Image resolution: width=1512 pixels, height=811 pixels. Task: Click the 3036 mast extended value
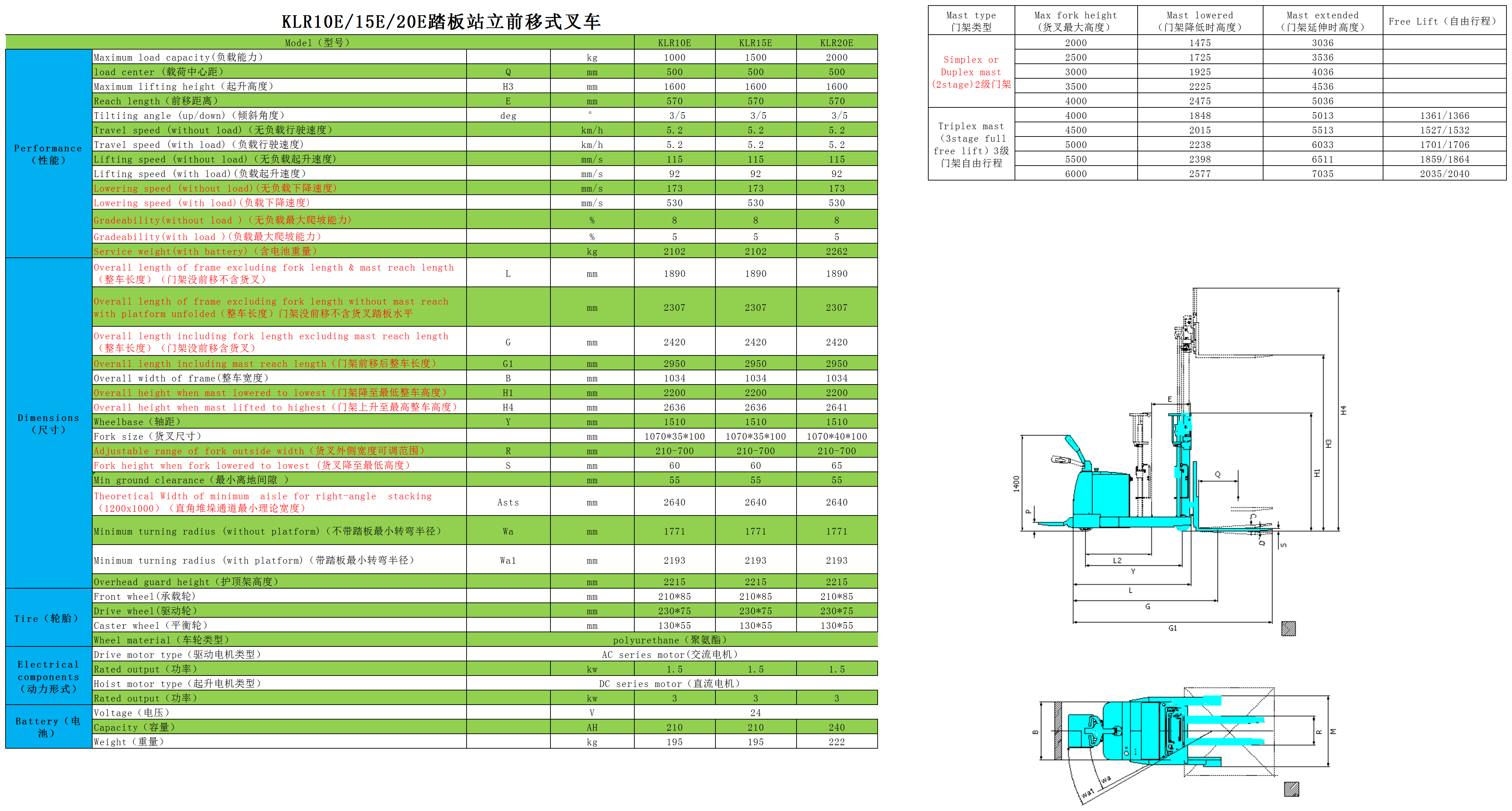(x=1322, y=43)
